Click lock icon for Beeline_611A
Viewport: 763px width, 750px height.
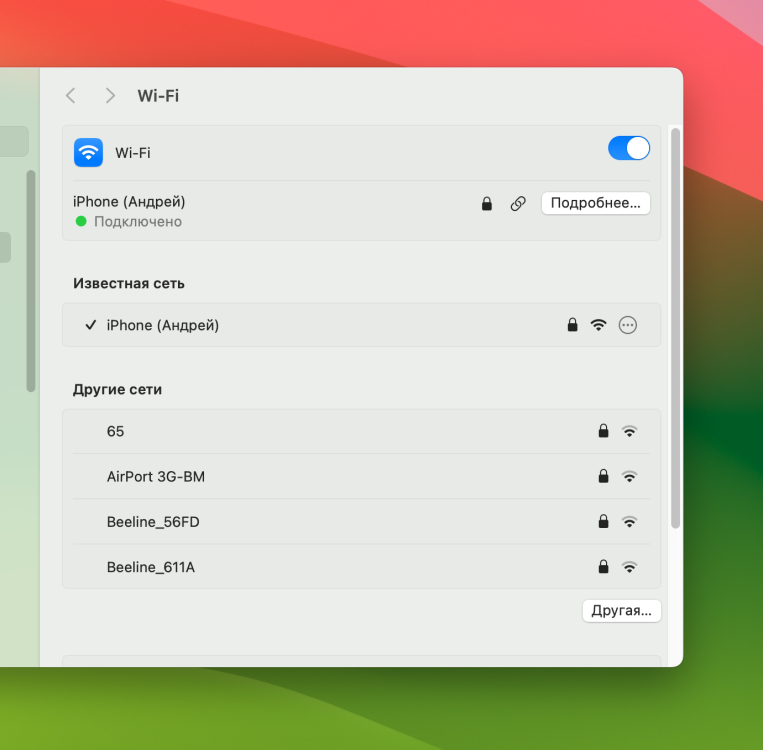pyautogui.click(x=603, y=567)
